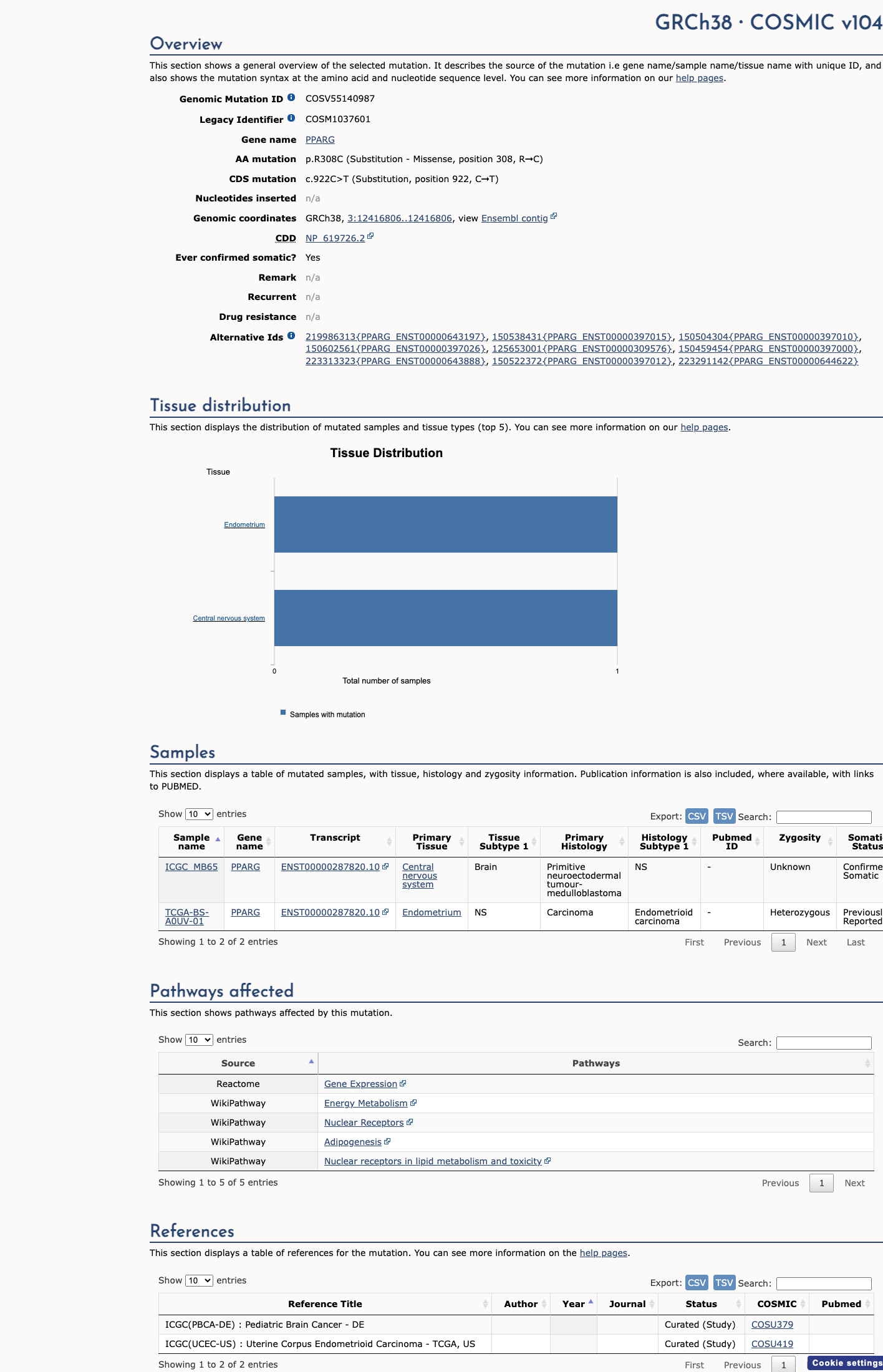
Task: Open help pages link in References section
Action: 604,1253
